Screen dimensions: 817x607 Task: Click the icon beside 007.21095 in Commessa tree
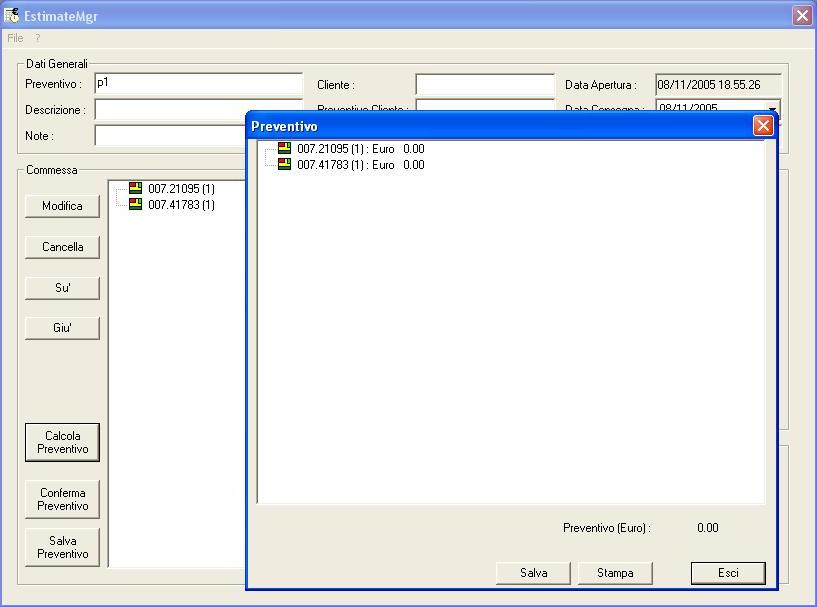135,188
